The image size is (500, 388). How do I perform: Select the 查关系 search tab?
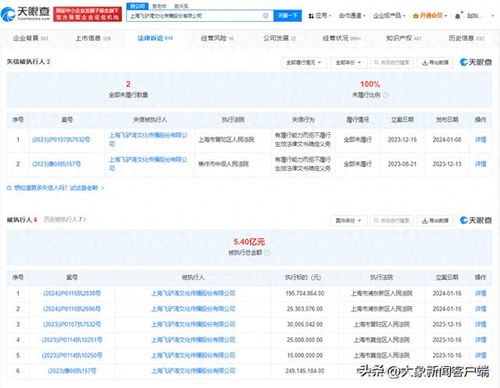coord(181,6)
